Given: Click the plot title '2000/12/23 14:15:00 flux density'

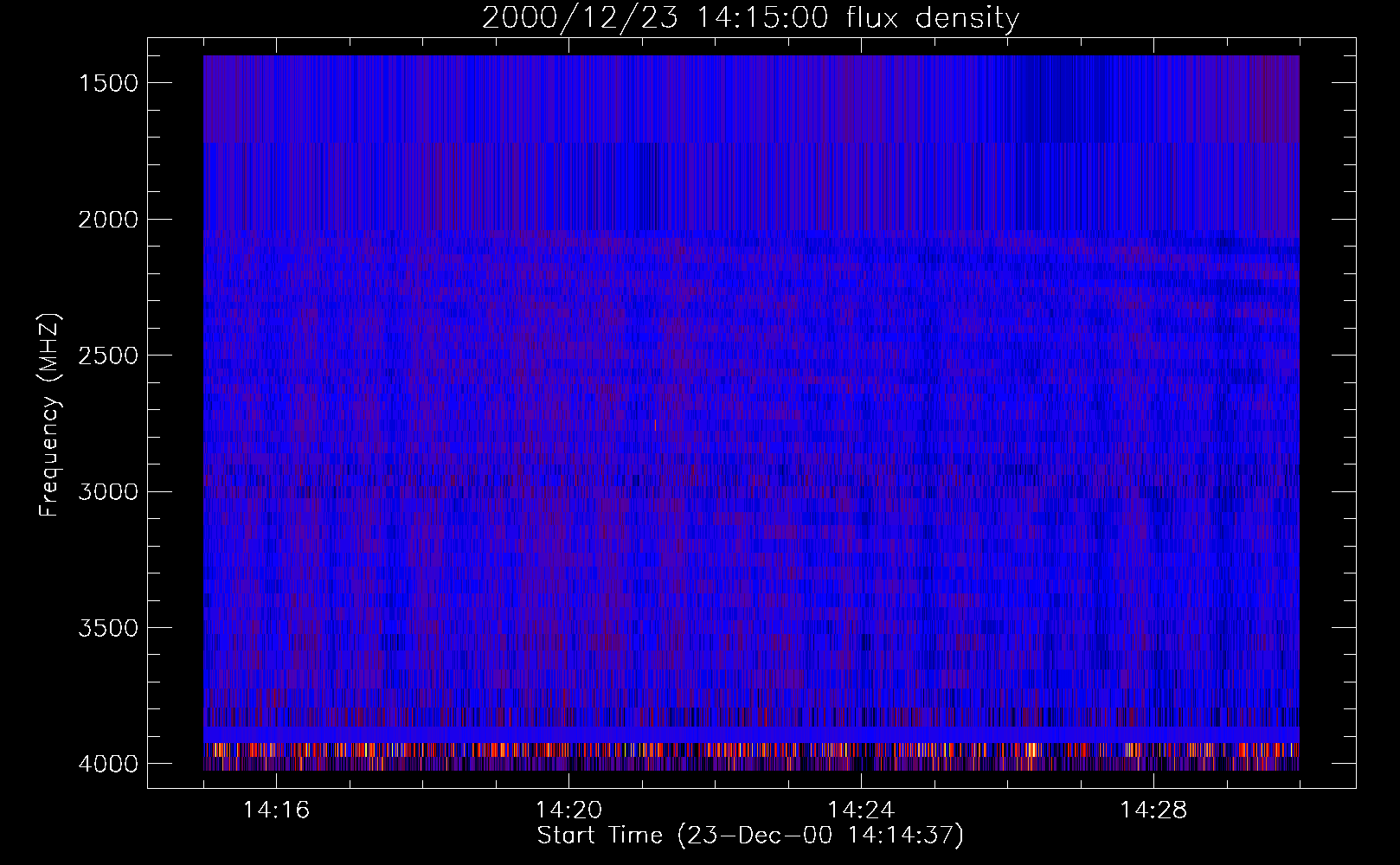Looking at the screenshot, I should click(x=750, y=18).
